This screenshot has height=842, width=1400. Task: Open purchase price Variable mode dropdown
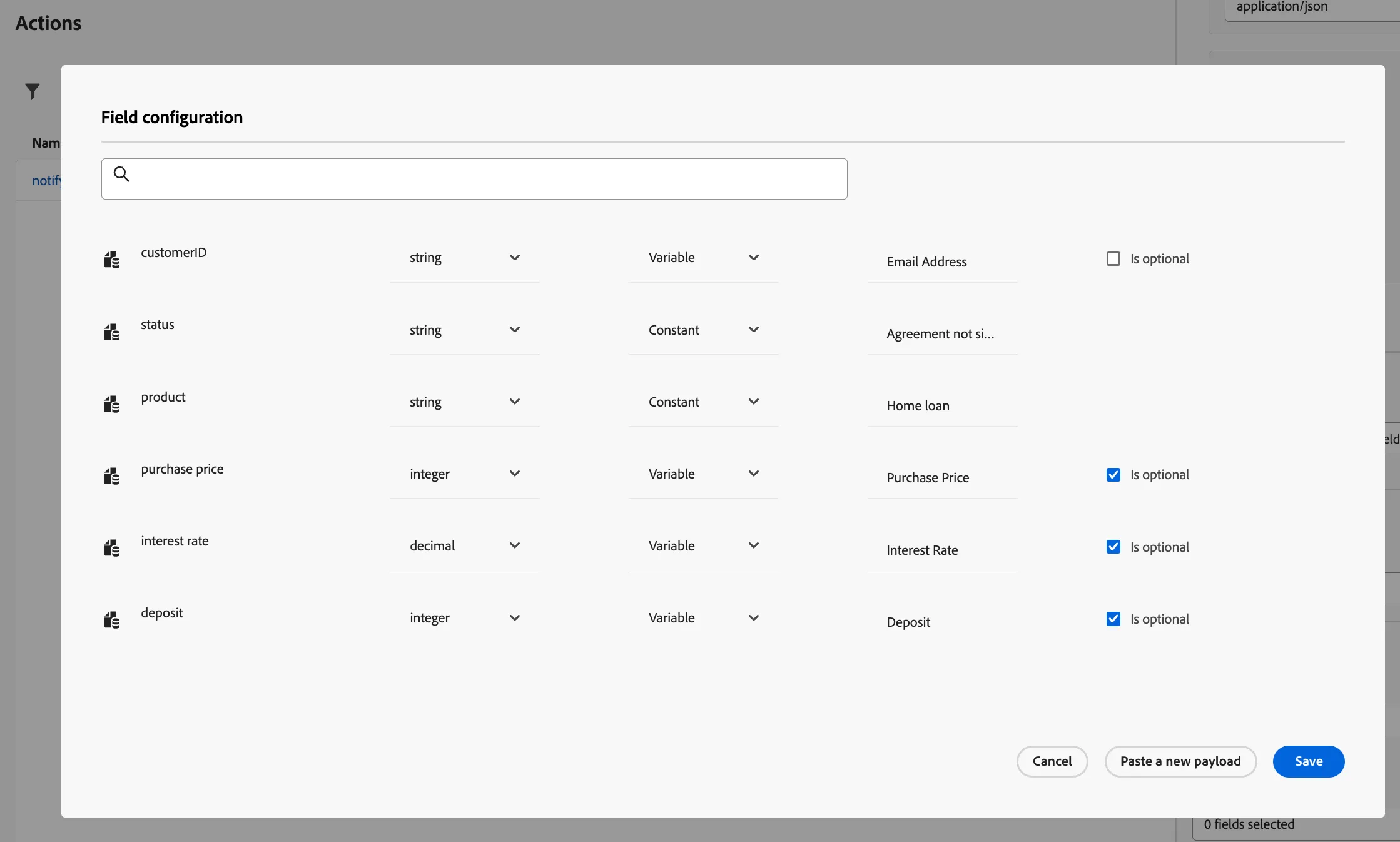(x=704, y=474)
